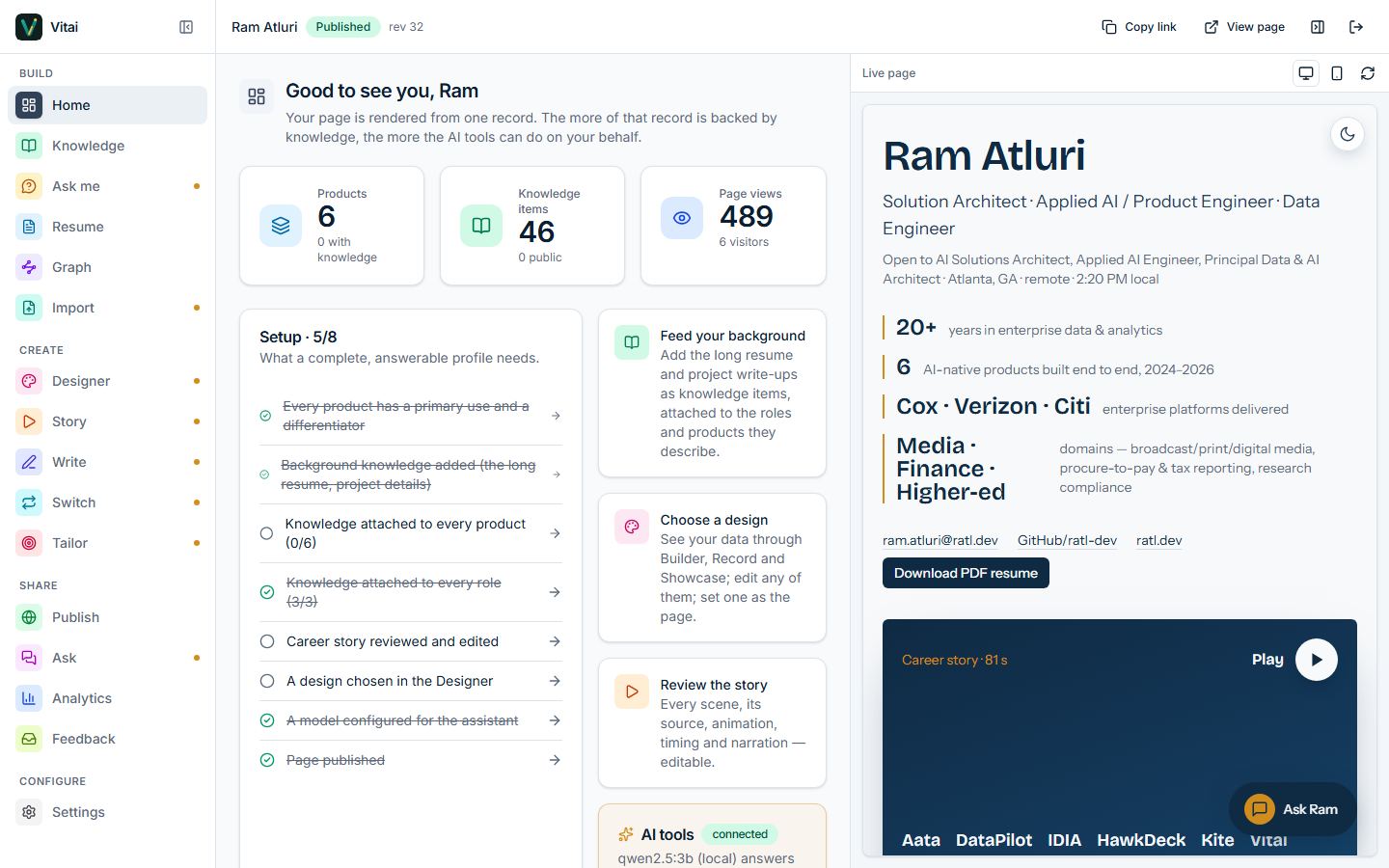1389x868 pixels.
Task: Select Analytics in the sidebar
Action: (107, 698)
